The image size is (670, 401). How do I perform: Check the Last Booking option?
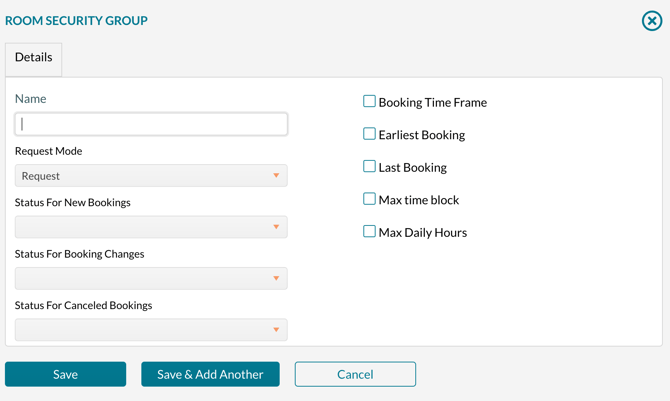pos(369,166)
